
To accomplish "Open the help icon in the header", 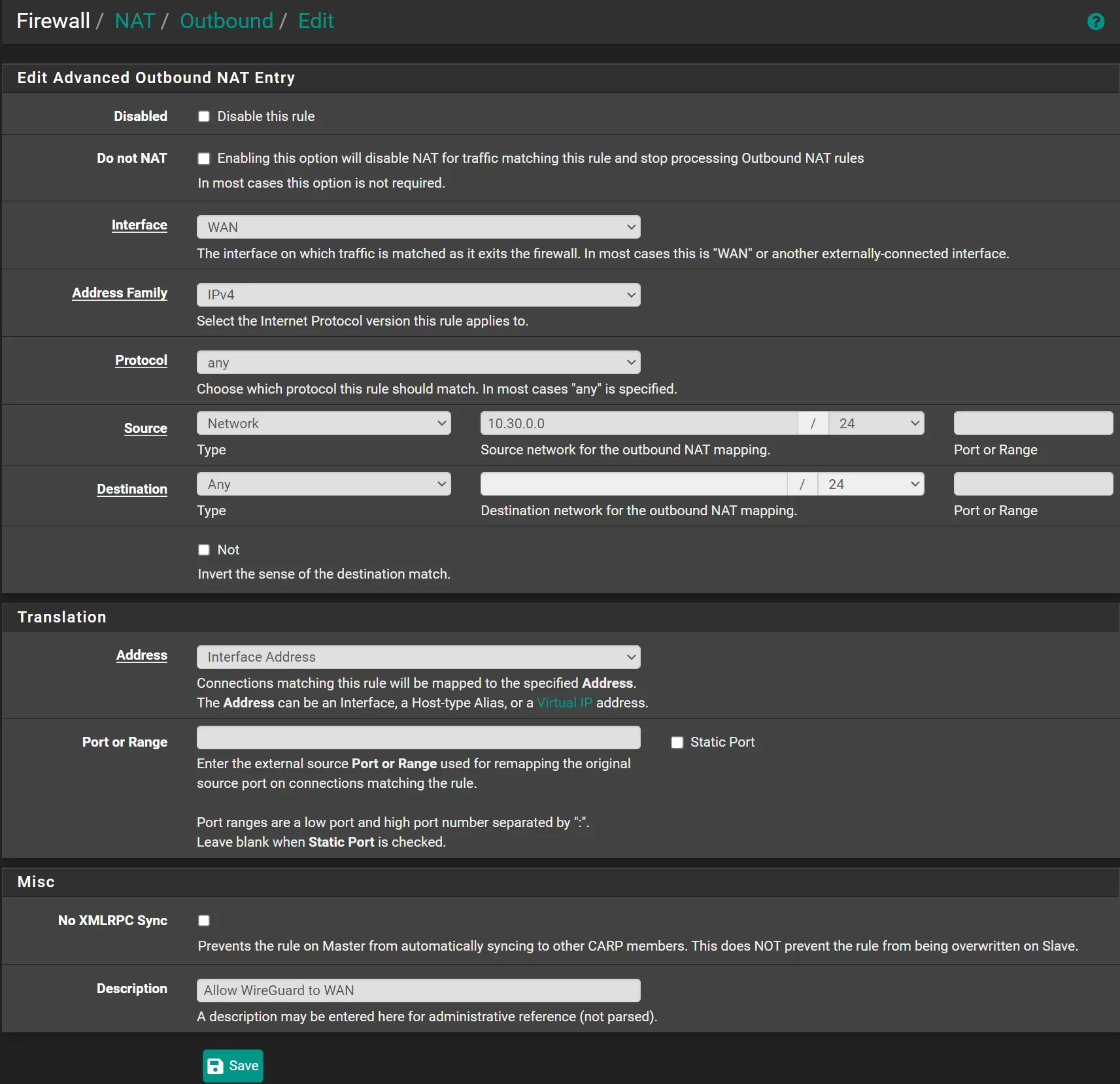I will point(1095,22).
